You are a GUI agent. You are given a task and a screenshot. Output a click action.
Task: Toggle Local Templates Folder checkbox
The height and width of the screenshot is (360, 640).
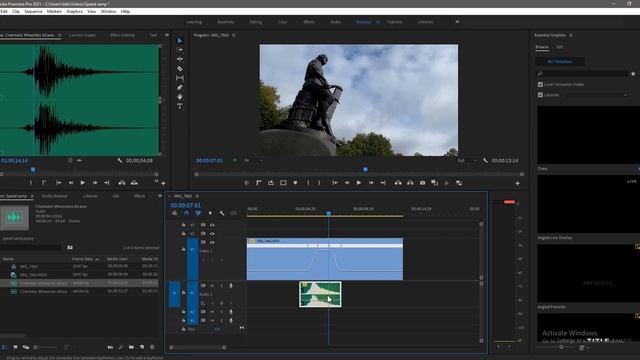tap(540, 84)
